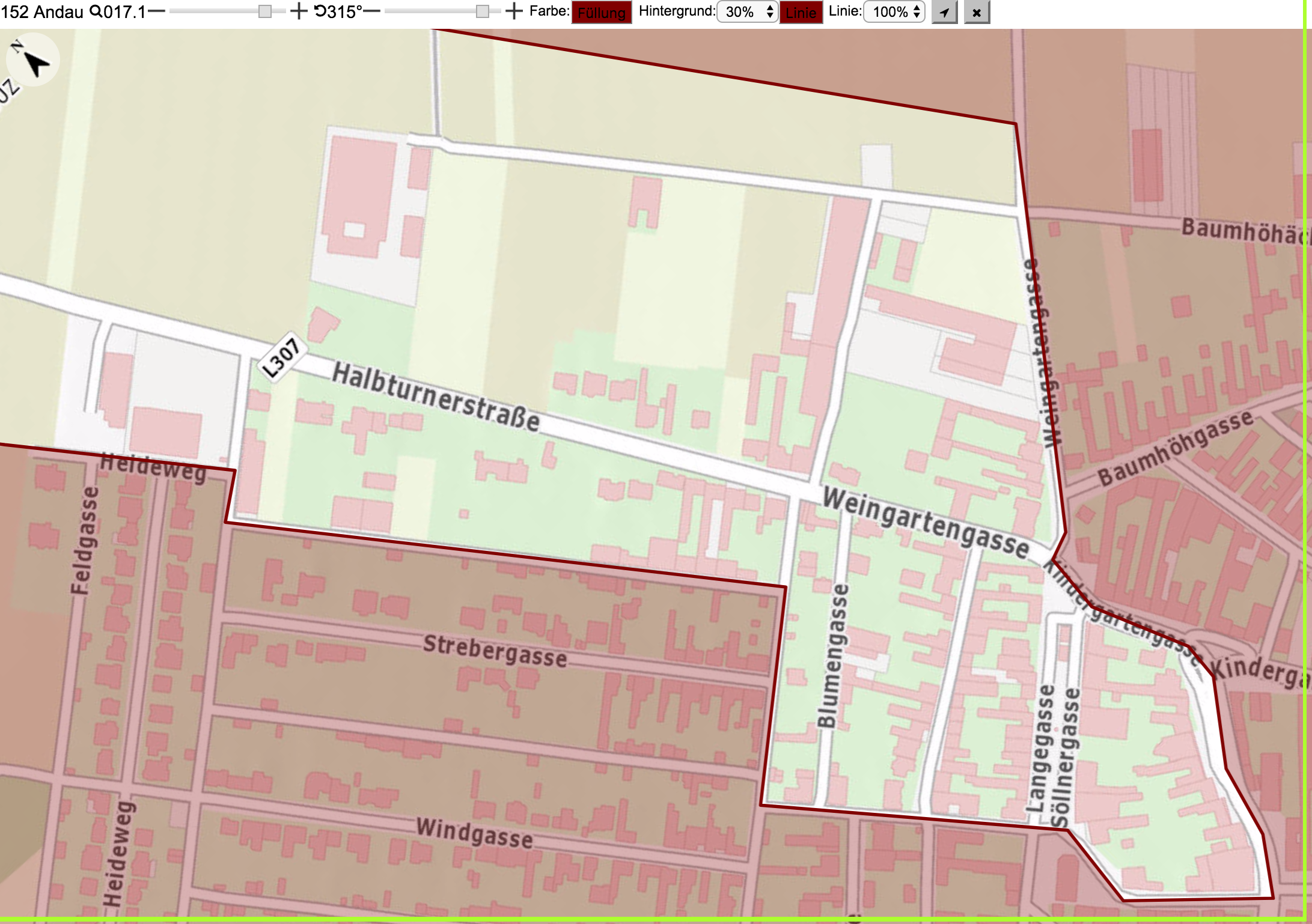The image size is (1312, 924).
Task: Click the zoom-in plus icon
Action: [299, 11]
